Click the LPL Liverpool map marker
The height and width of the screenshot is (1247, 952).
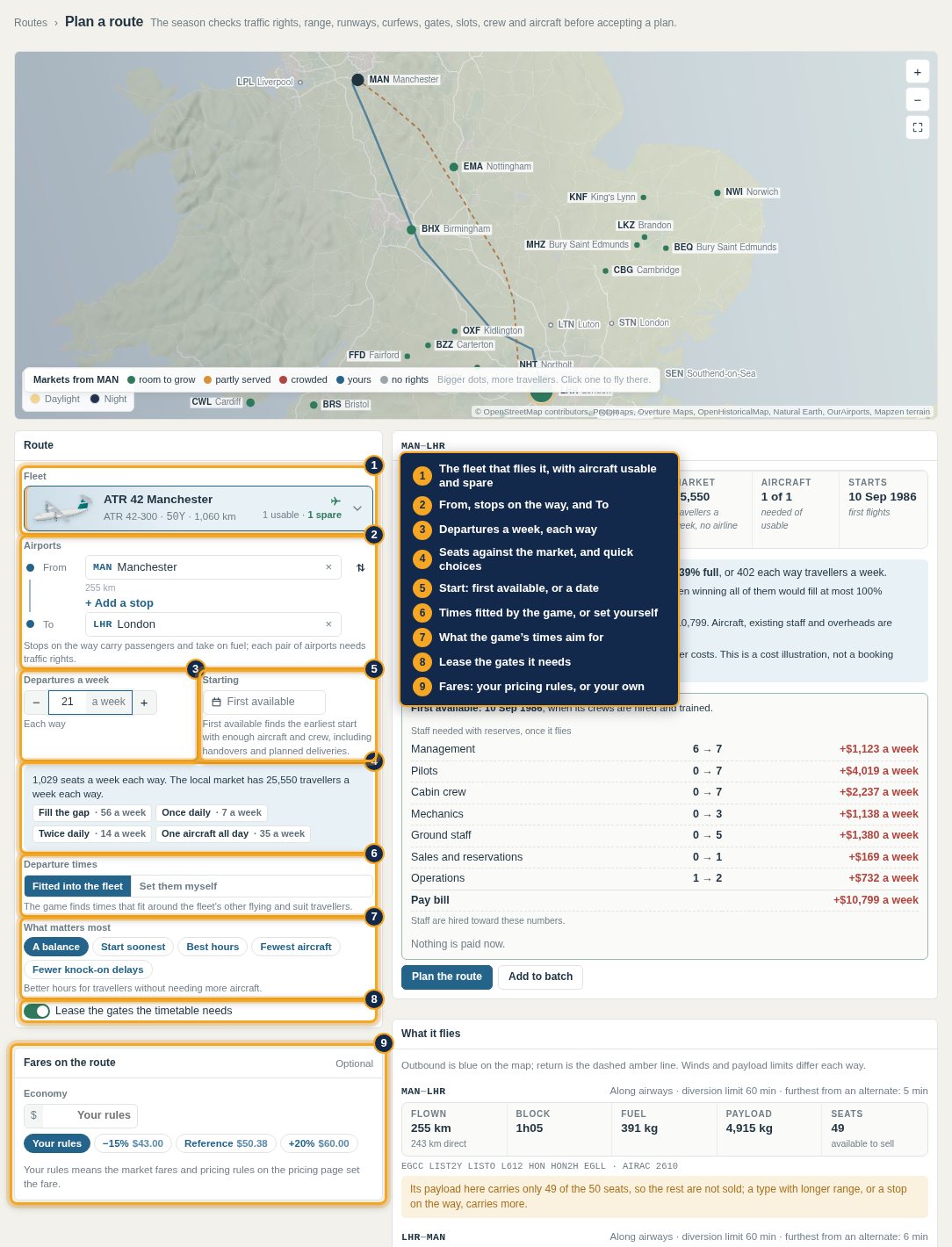300,83
